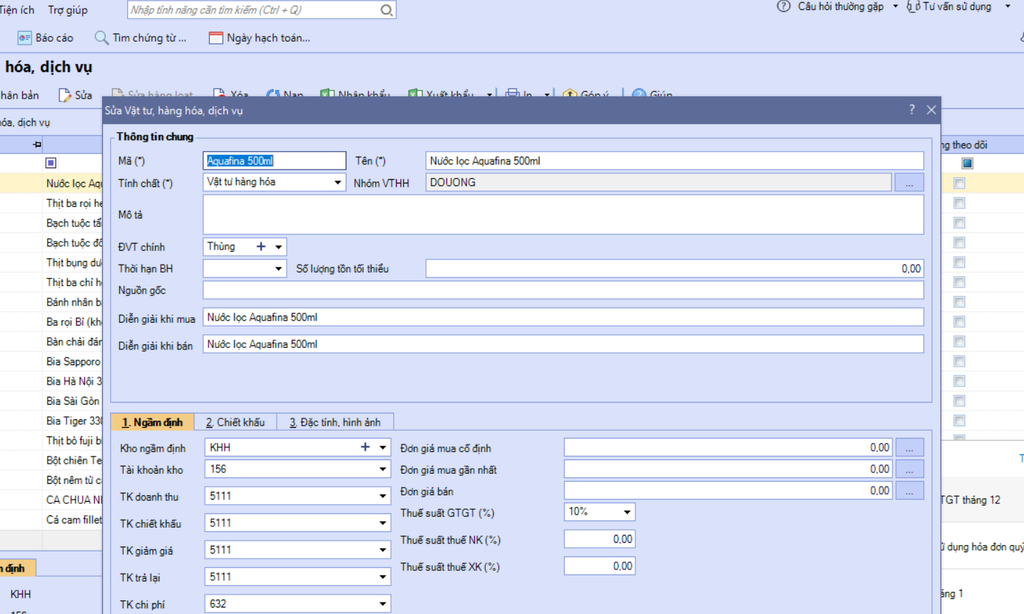
Task: Toggle theo dõi checkbox for Nước lọc Aquafina row
Action: [959, 184]
